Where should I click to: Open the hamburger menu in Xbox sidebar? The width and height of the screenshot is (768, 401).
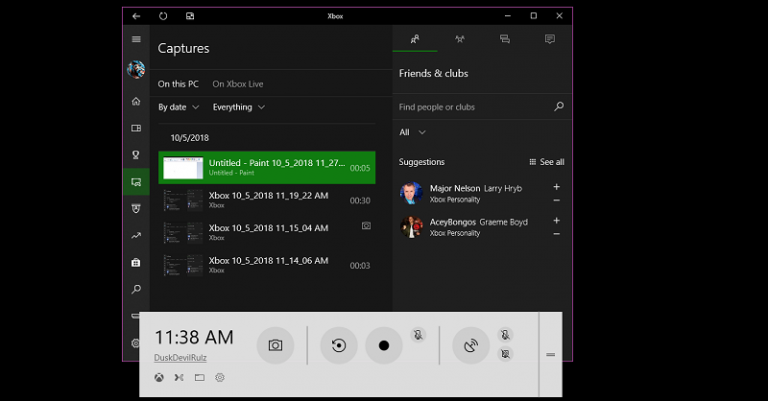pos(136,39)
